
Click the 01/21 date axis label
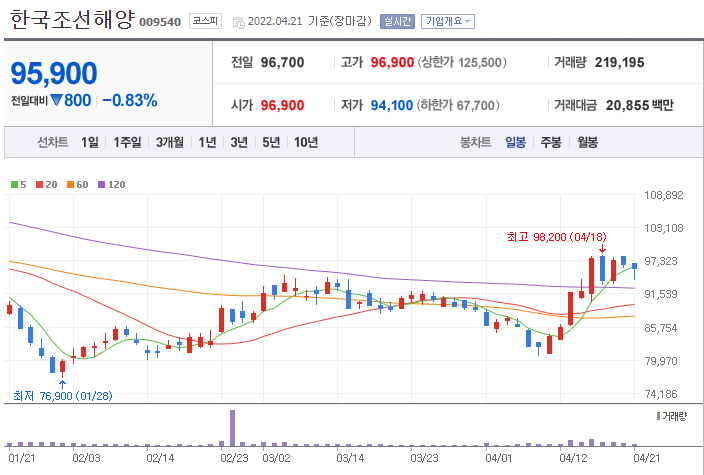tap(22, 458)
